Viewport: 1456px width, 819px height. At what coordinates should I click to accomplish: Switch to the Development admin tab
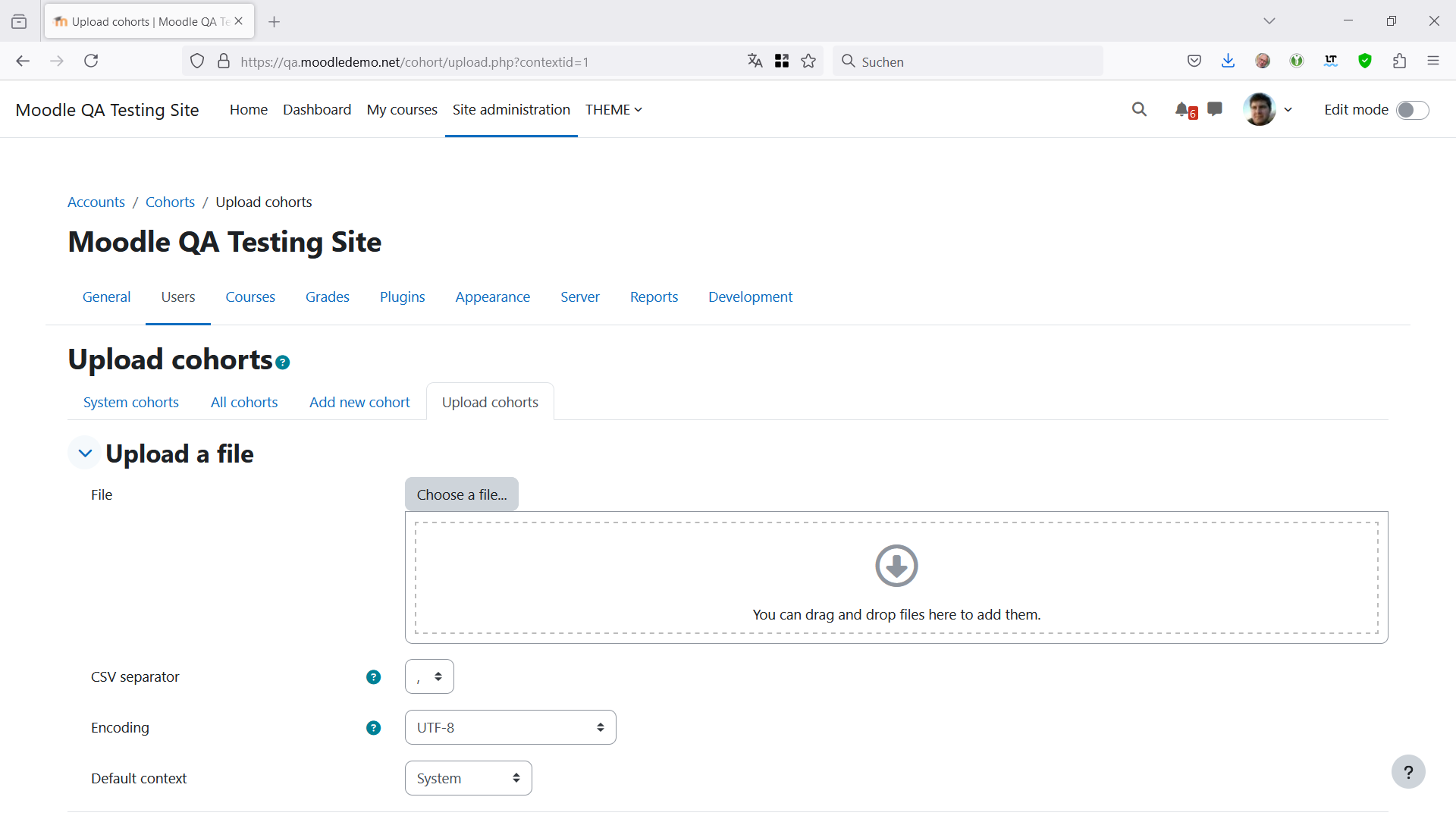point(750,297)
